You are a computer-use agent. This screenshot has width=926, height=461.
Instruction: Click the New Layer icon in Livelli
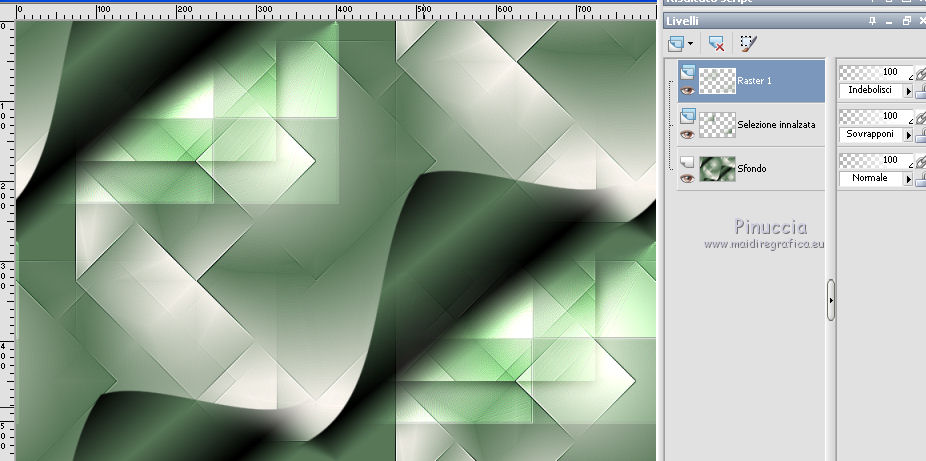click(675, 43)
